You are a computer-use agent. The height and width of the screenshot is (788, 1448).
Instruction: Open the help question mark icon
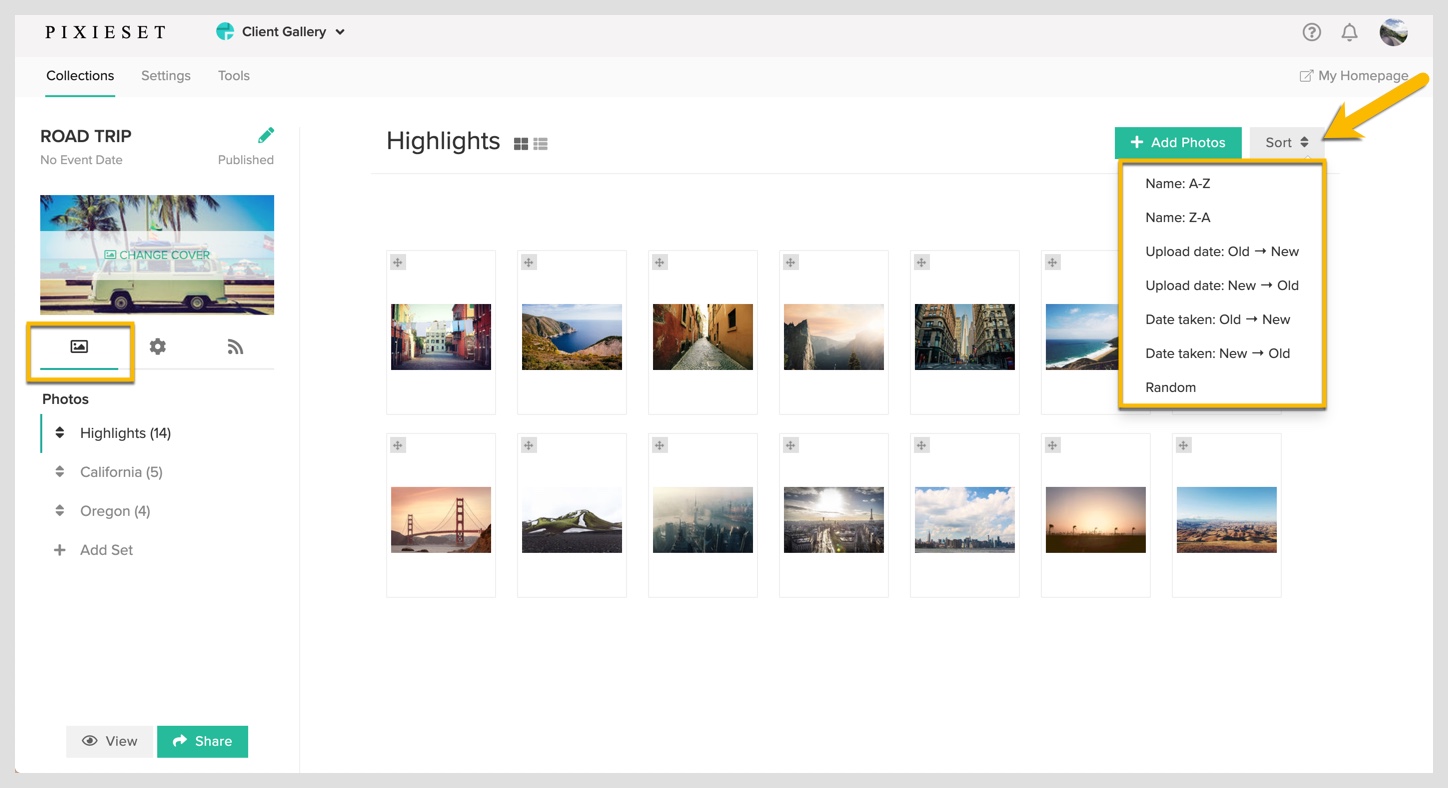(1311, 32)
